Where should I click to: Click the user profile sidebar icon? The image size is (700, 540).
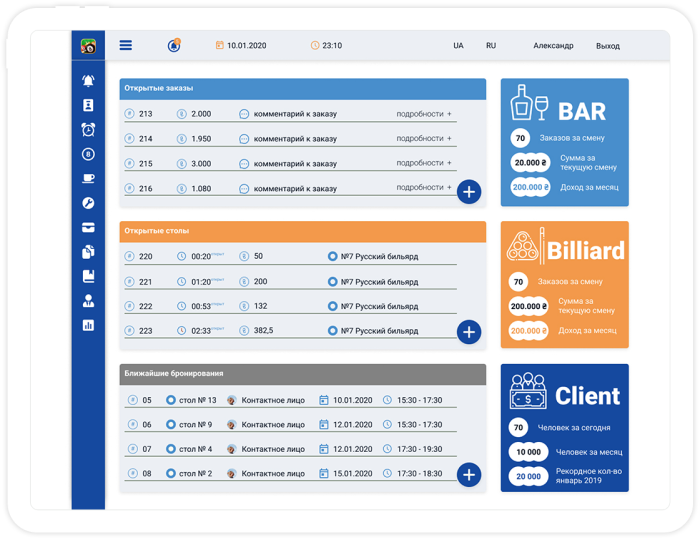pos(88,300)
